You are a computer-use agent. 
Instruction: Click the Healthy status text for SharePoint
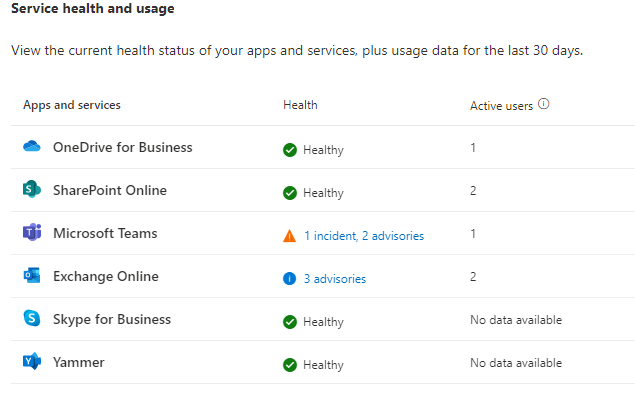coord(323,193)
